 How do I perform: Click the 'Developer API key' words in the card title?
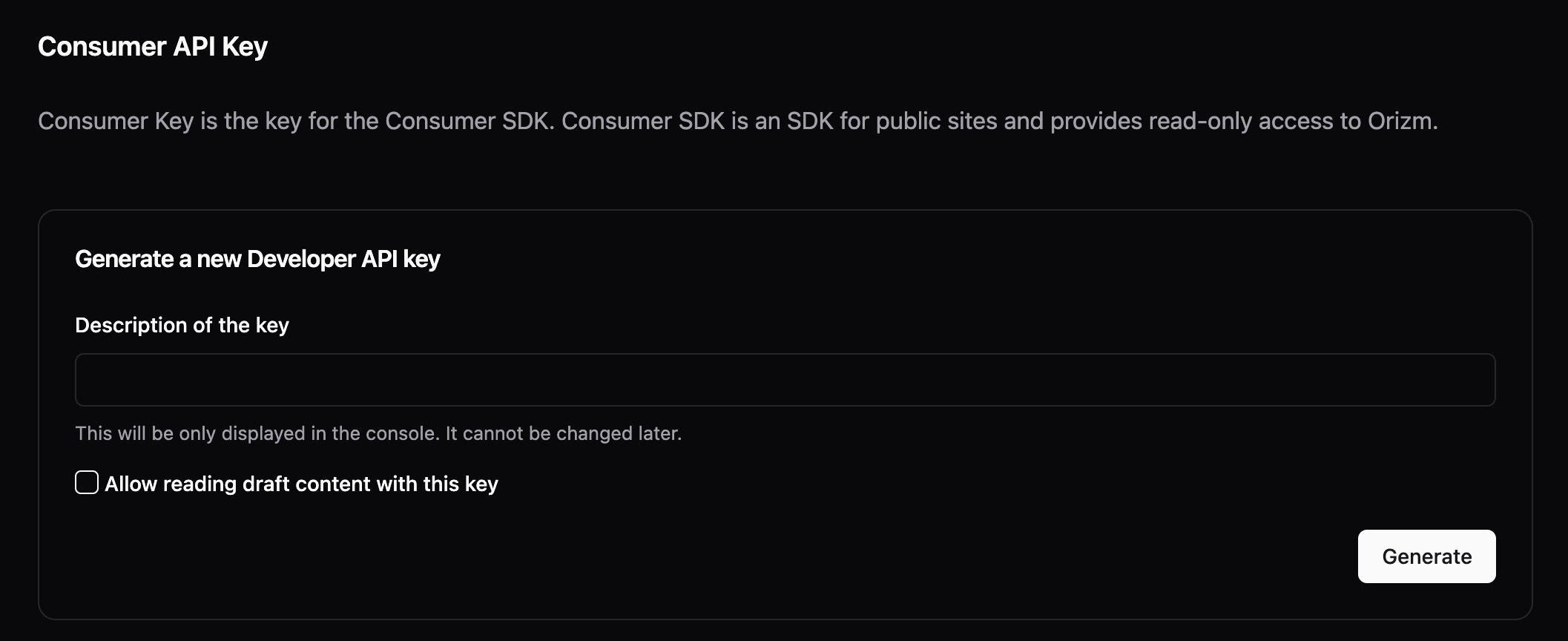click(343, 259)
